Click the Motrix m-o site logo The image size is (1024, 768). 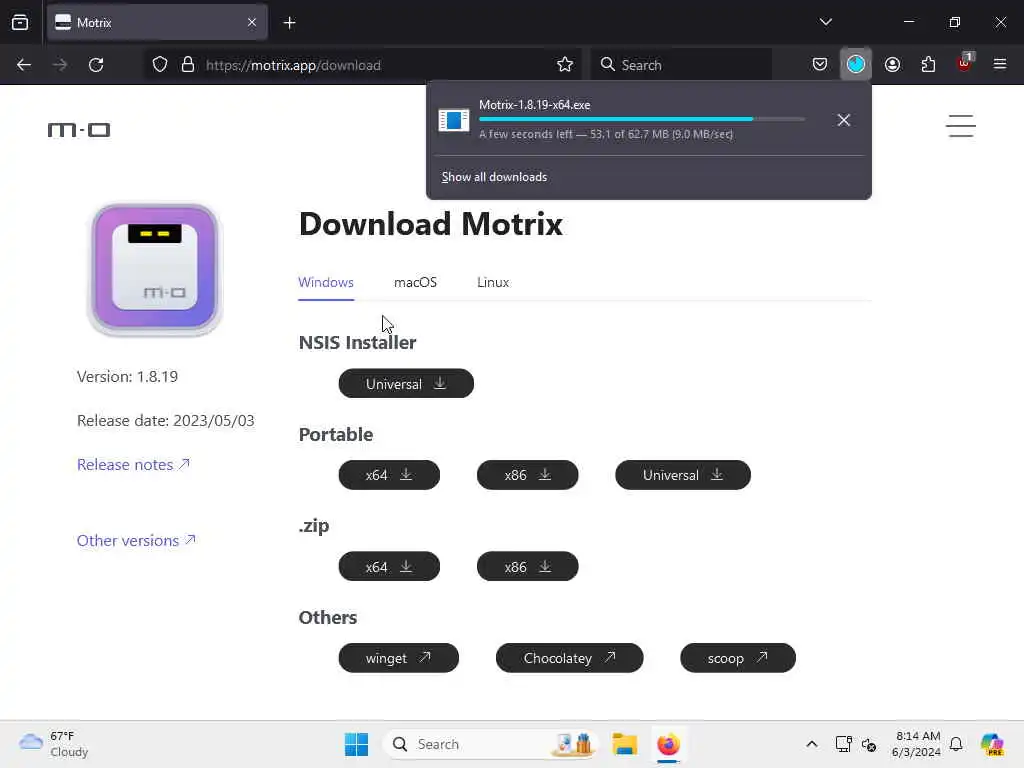(79, 130)
